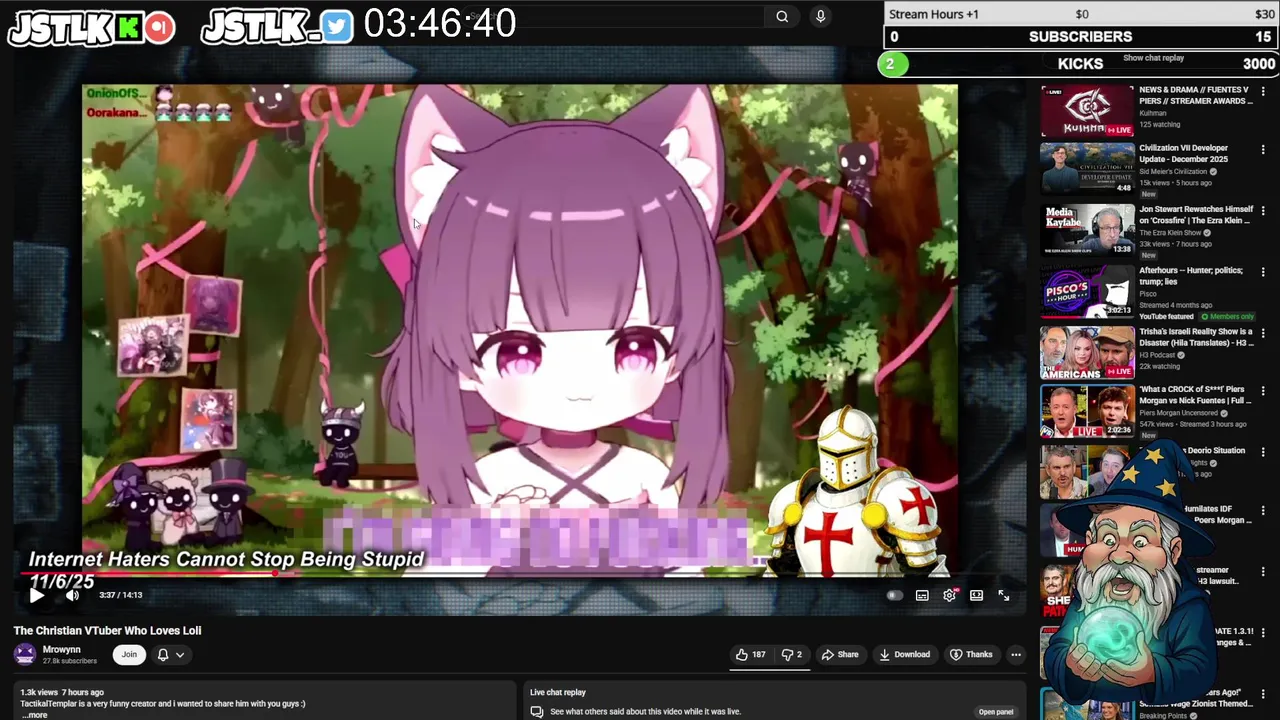
Task: Open the player settings gear
Action: point(950,595)
